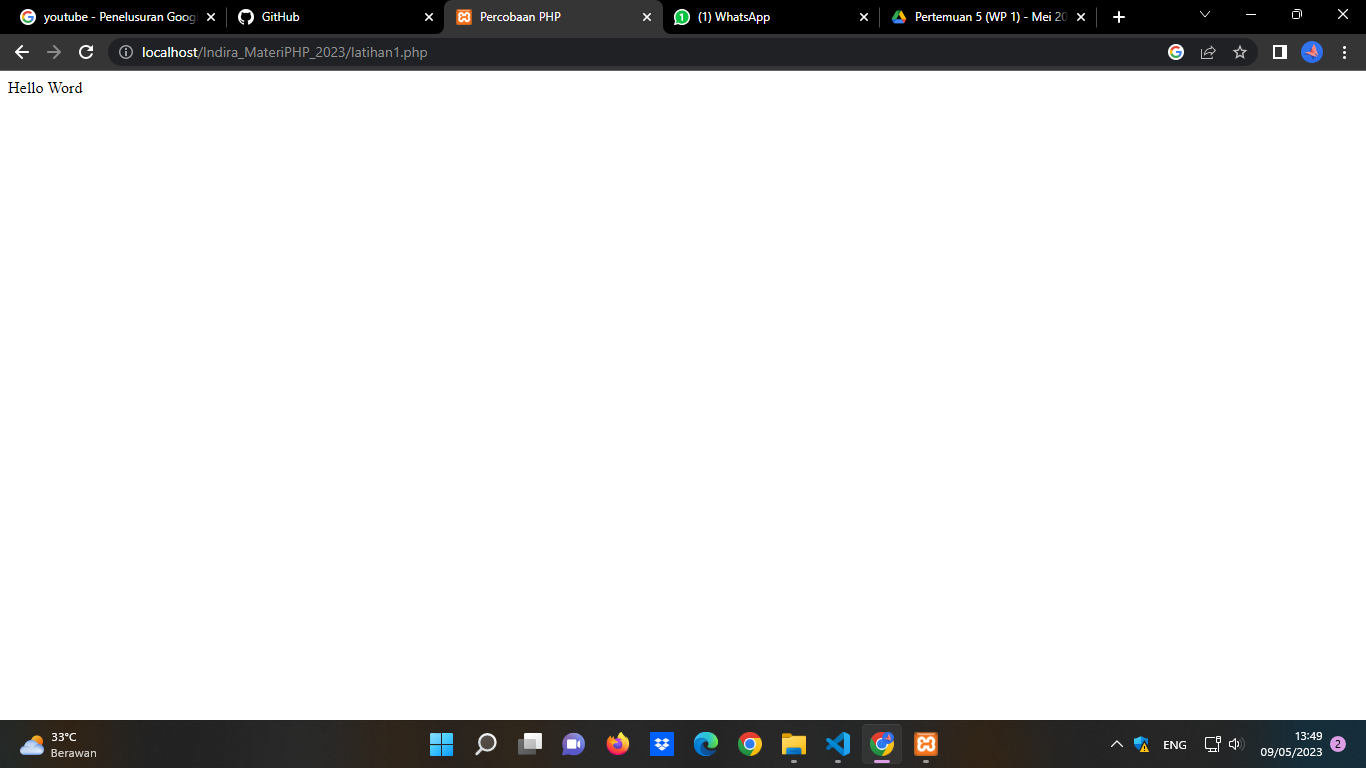The image size is (1366, 768).
Task: Open the hidden icons chevron in the system tray
Action: tap(1116, 744)
